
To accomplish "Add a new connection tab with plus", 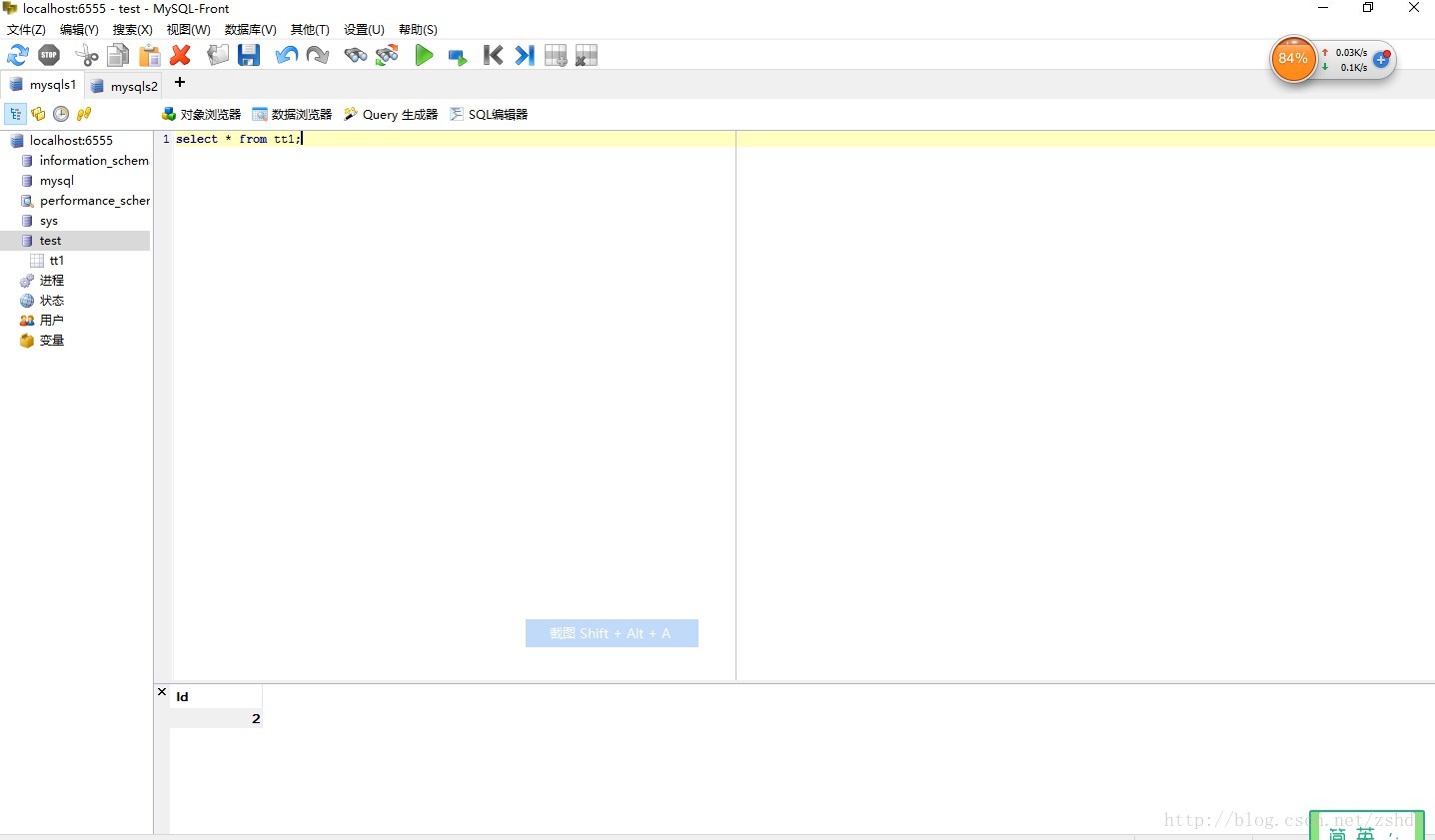I will pos(180,82).
